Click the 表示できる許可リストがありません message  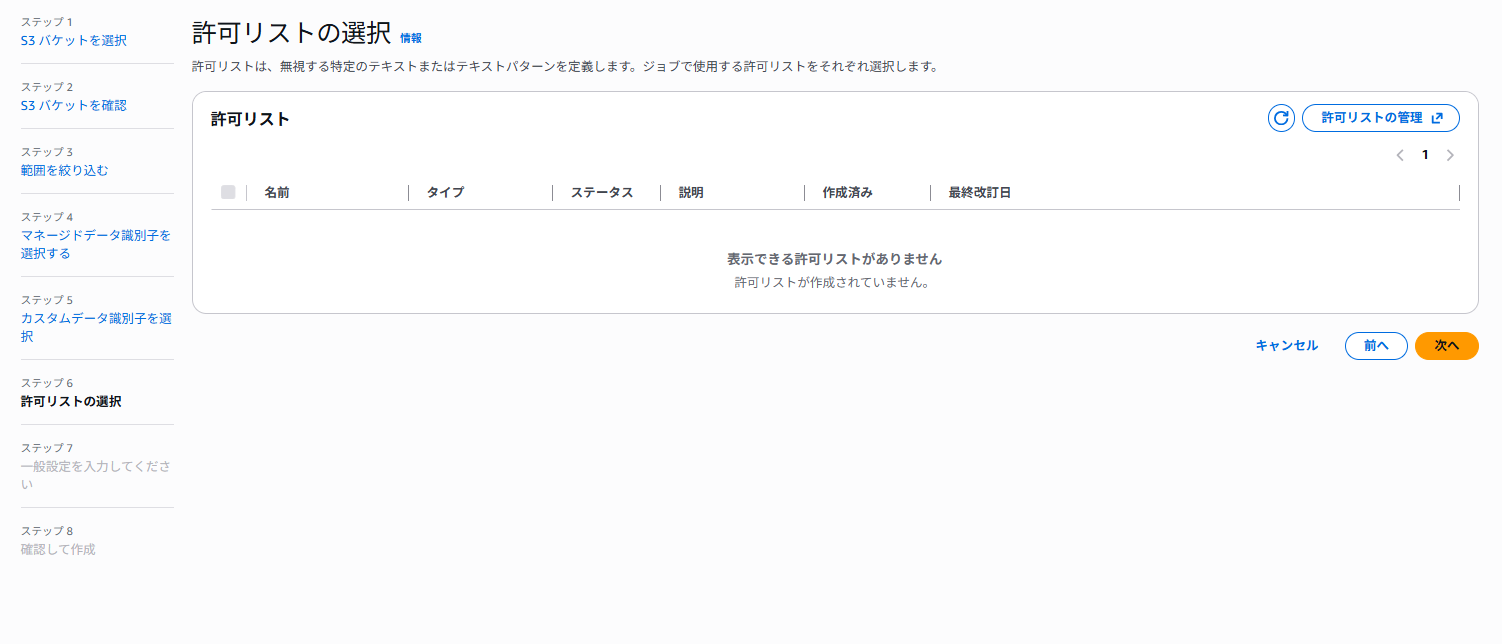(835, 259)
